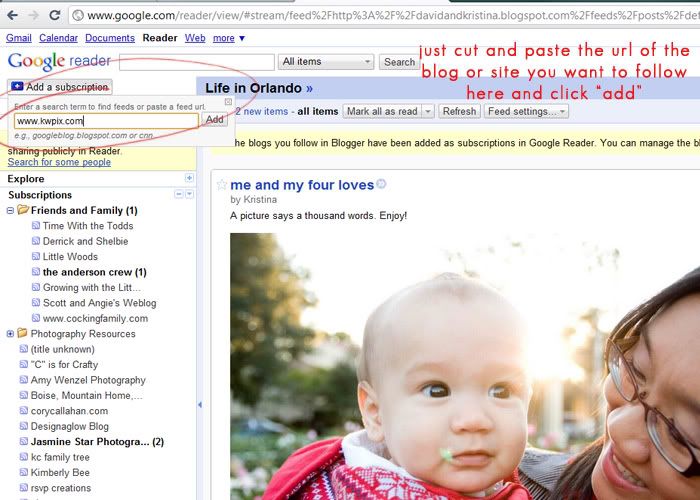Open the 'All items' search dropdown
This screenshot has width=700, height=500.
(x=326, y=62)
